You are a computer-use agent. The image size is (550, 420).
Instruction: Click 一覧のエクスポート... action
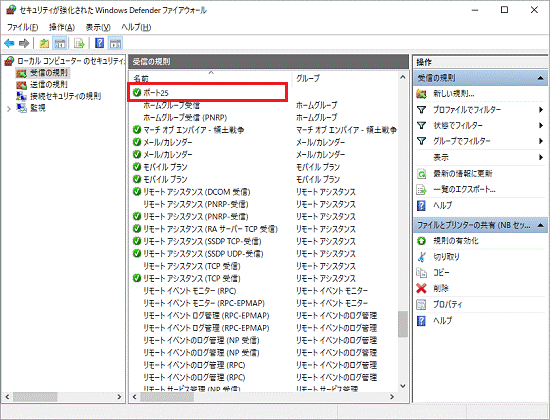[x=464, y=189]
